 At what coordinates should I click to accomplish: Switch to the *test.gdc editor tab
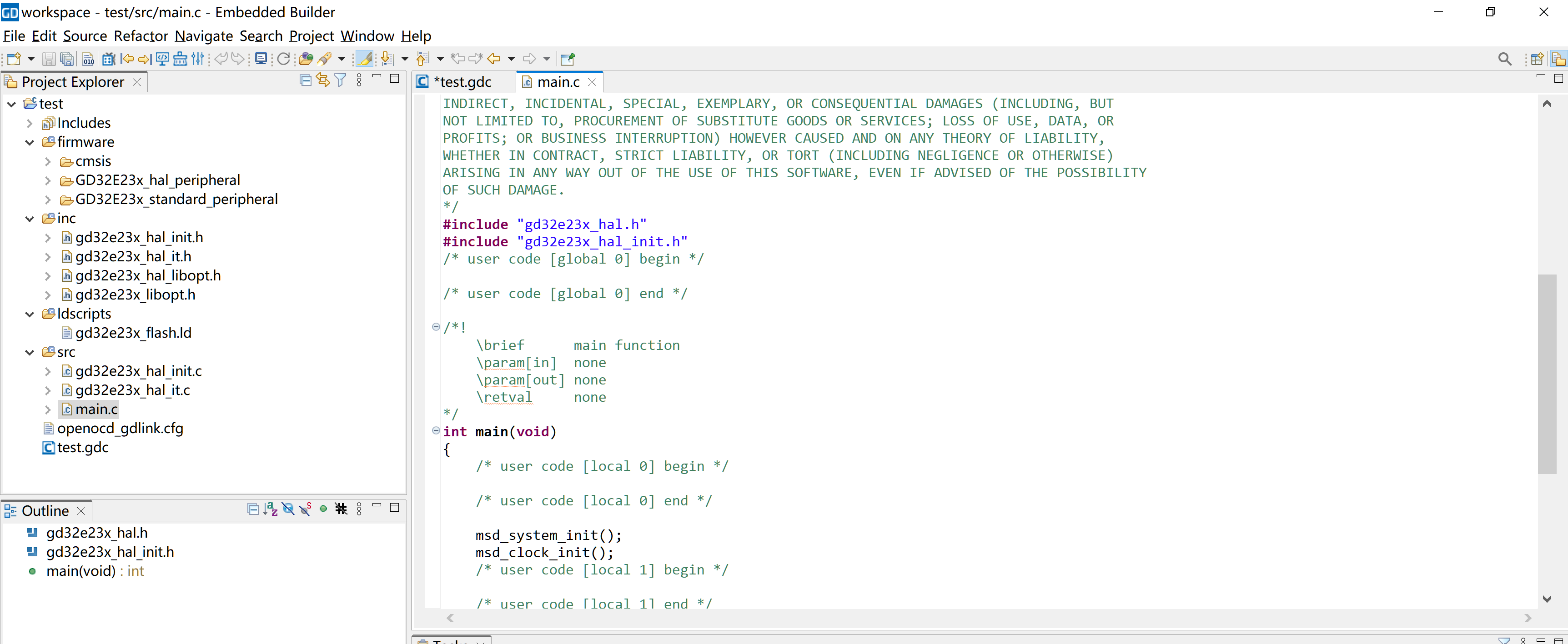(462, 81)
